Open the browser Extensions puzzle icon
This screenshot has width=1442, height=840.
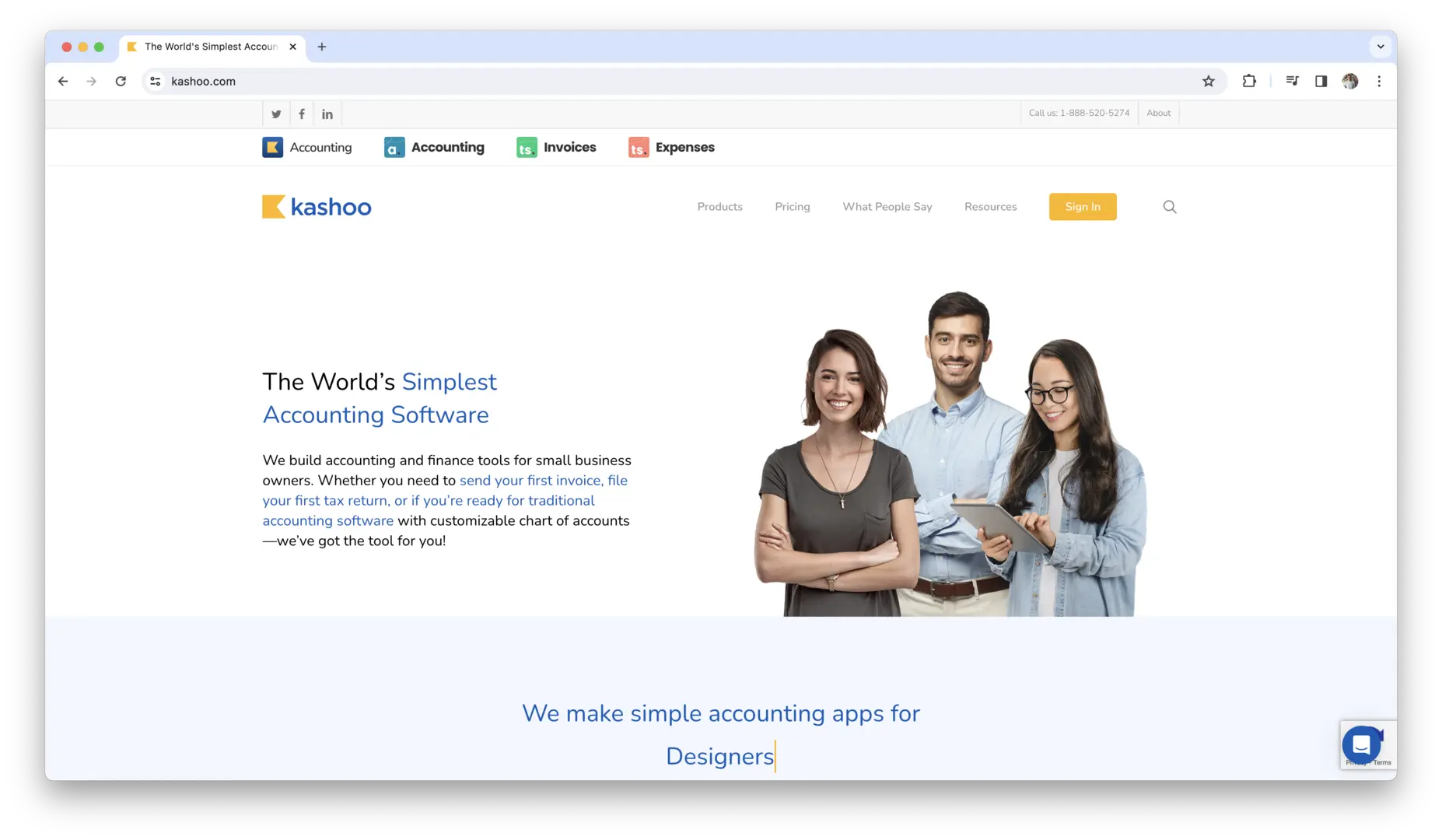(x=1249, y=81)
